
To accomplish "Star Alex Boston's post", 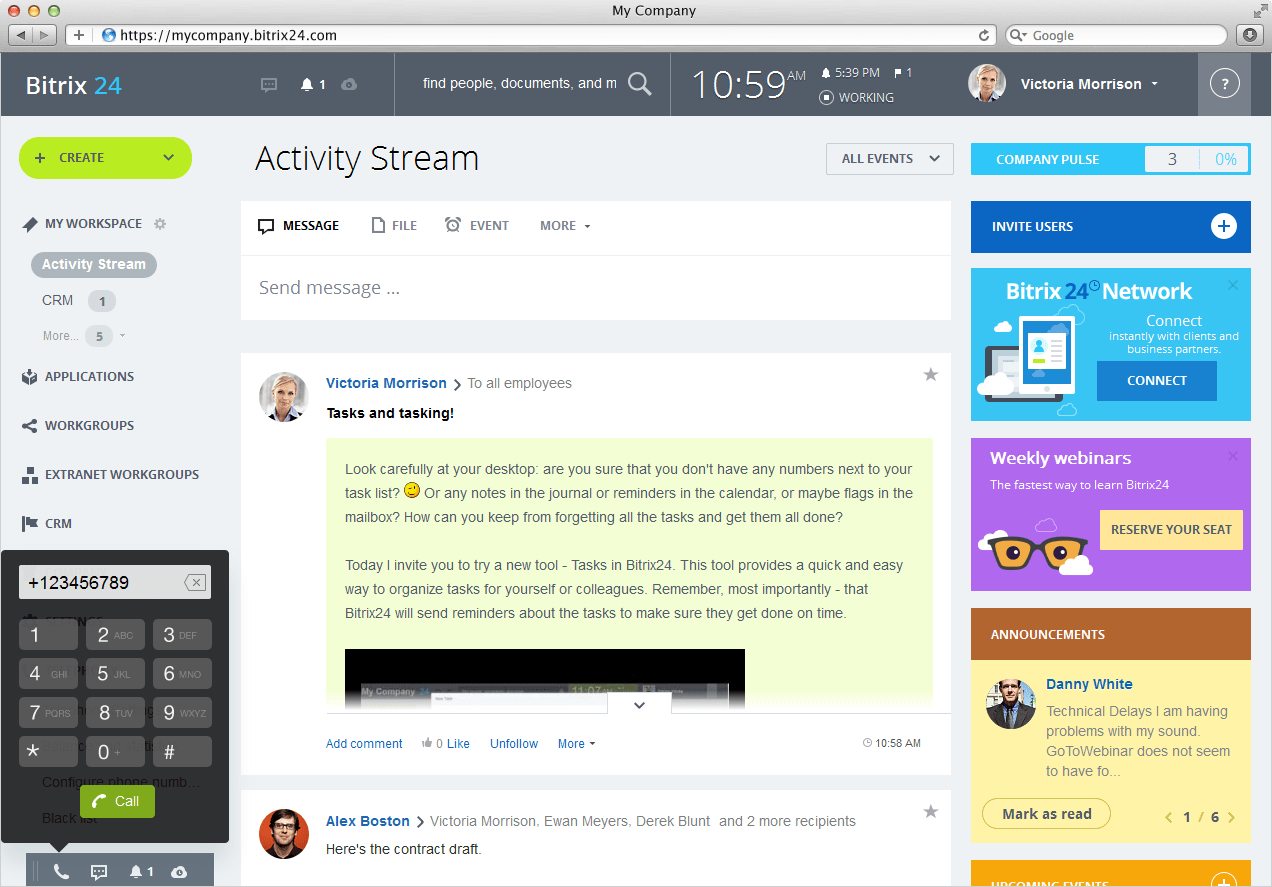I will click(931, 811).
